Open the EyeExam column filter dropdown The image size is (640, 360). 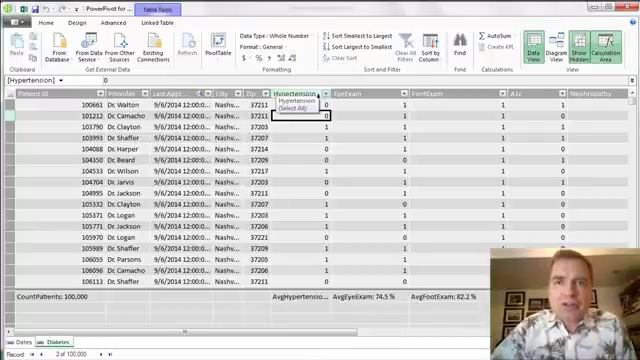pyautogui.click(x=404, y=94)
